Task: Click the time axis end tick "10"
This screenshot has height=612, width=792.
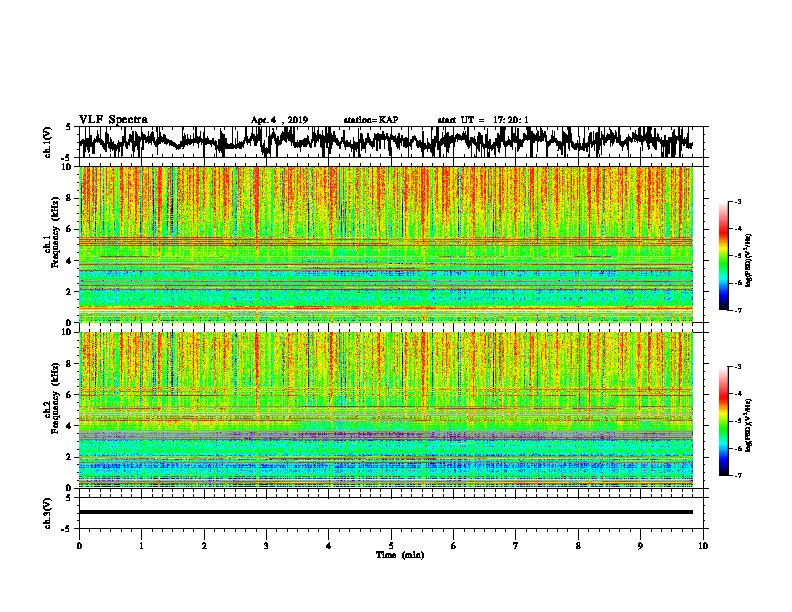Action: click(x=703, y=546)
